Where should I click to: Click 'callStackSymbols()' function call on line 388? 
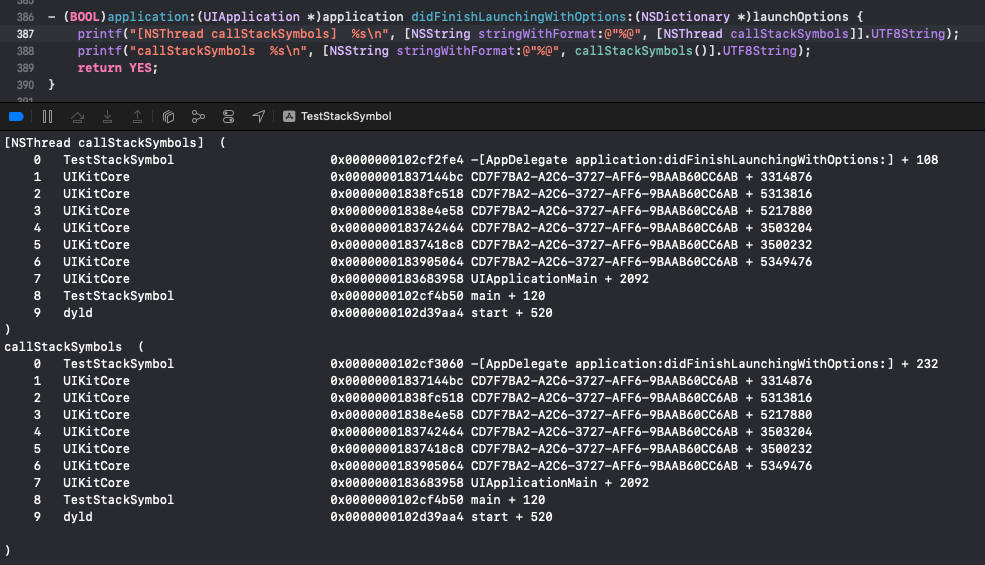(x=641, y=51)
